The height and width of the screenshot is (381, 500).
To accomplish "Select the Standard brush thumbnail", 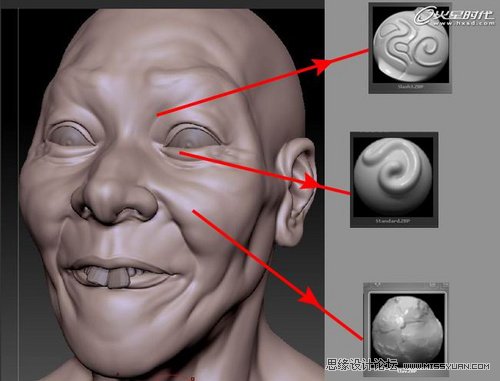I will [x=394, y=180].
